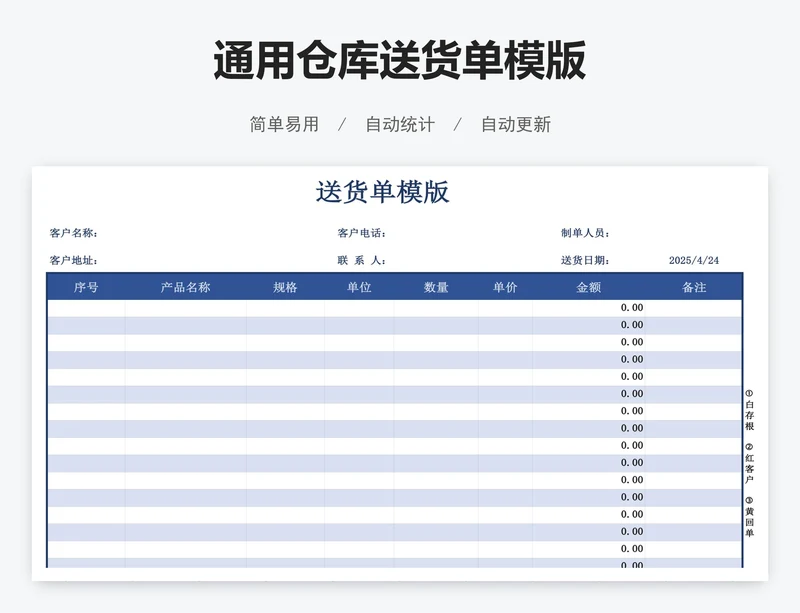This screenshot has width=800, height=613.
Task: Click the 制单人员 label
Action: click(x=585, y=233)
